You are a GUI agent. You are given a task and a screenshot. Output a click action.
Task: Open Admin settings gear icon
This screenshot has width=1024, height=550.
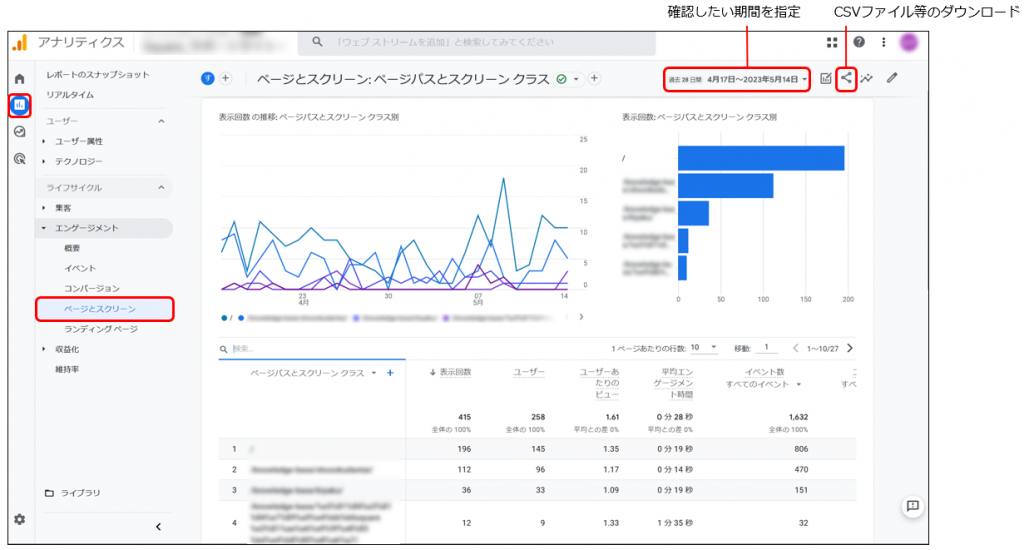(20, 519)
